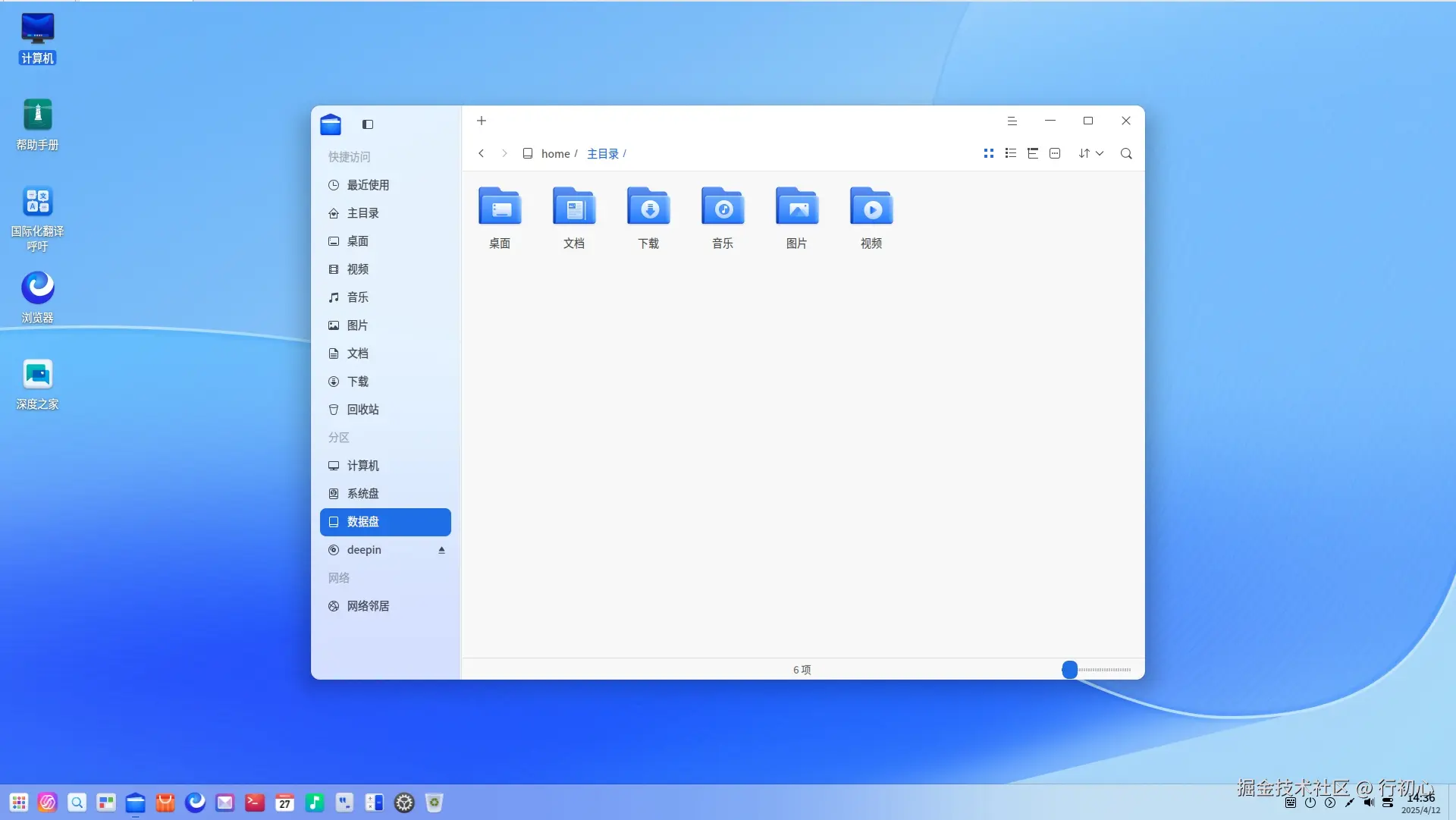This screenshot has height=820, width=1456.
Task: Select 最近使用 recent in sidebar
Action: click(368, 185)
